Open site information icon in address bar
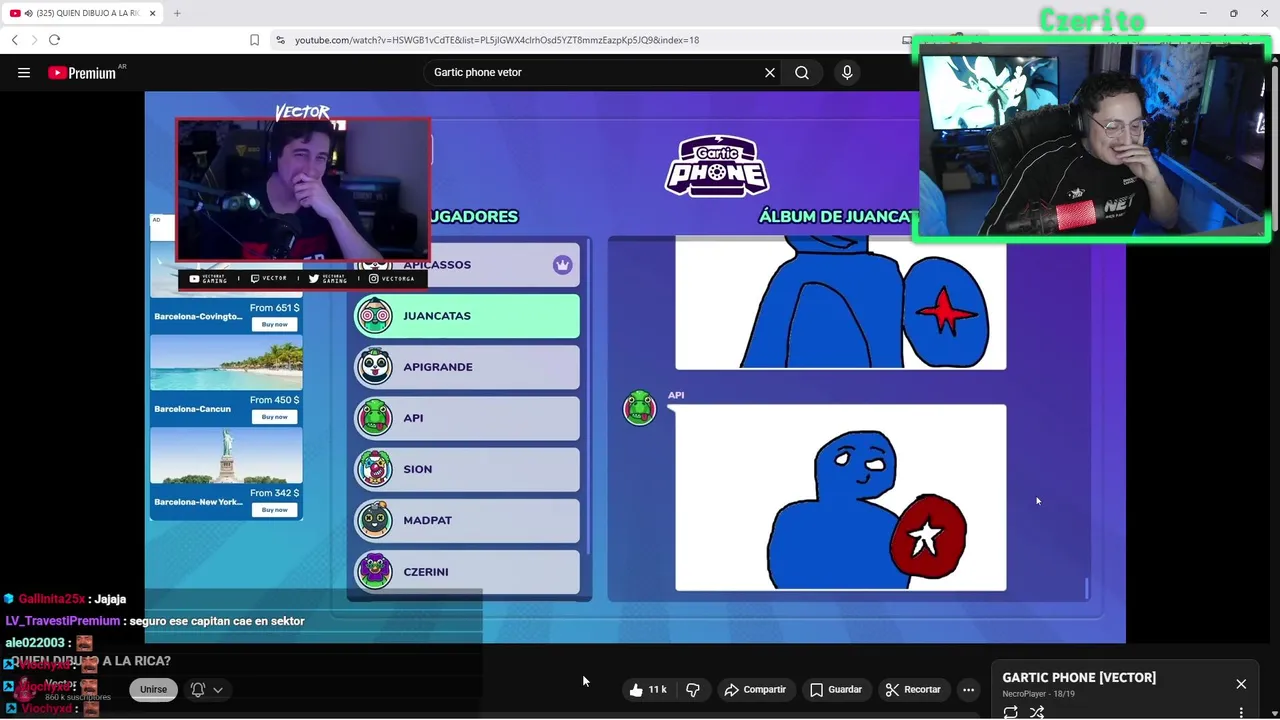 [x=280, y=40]
